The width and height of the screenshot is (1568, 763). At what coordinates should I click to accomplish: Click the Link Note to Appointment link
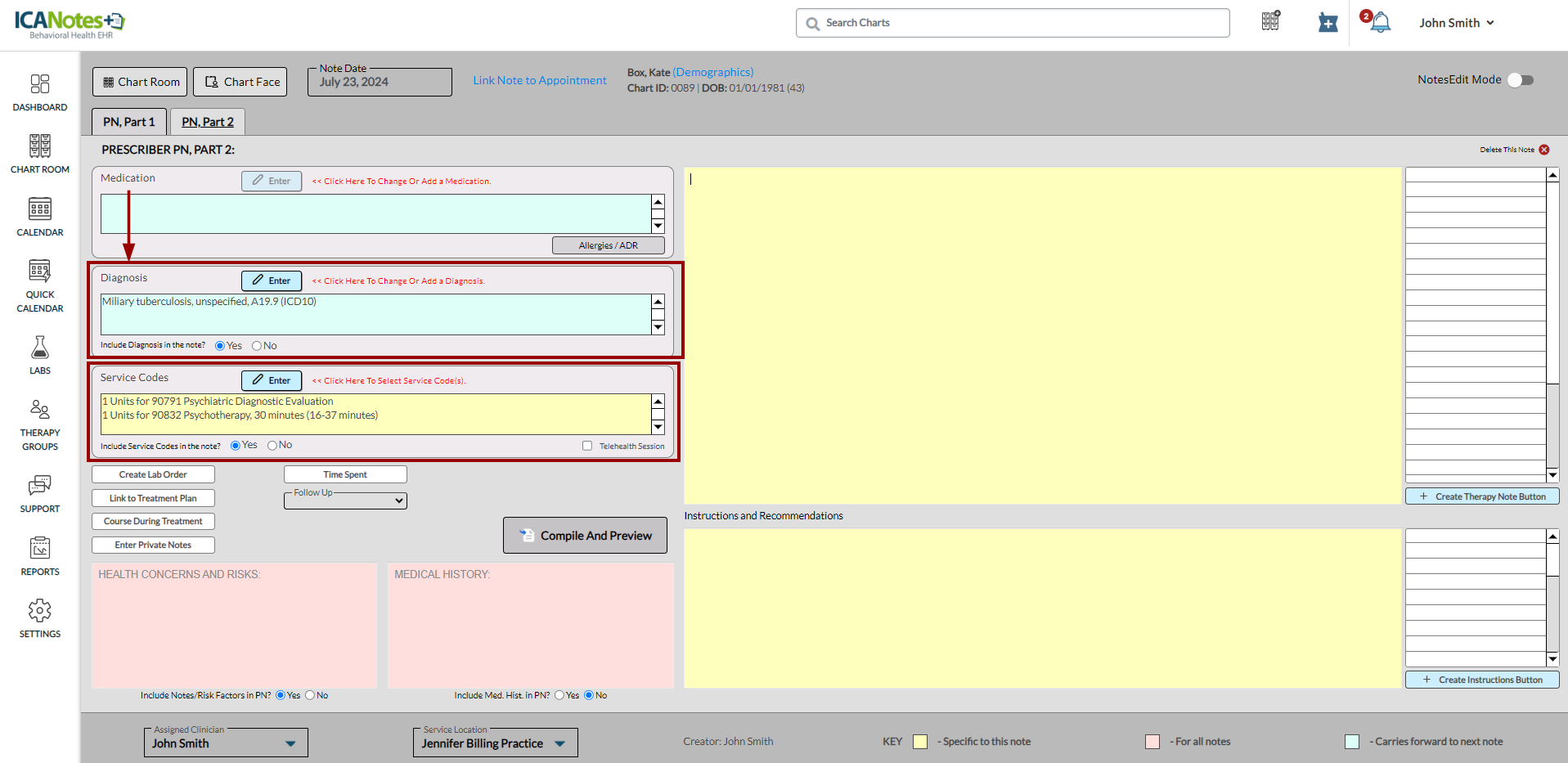pos(540,80)
